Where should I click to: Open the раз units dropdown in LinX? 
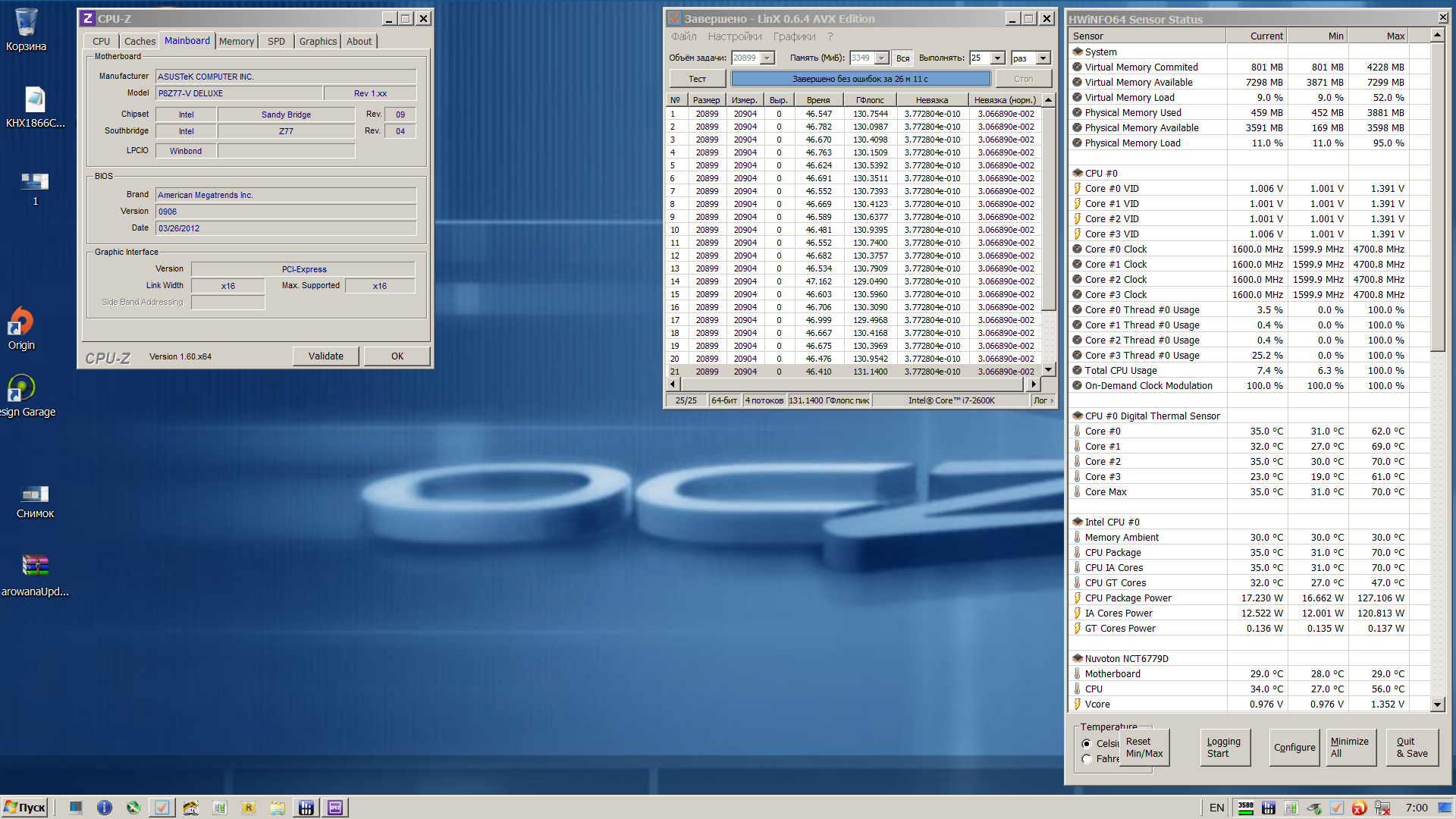[x=1043, y=58]
